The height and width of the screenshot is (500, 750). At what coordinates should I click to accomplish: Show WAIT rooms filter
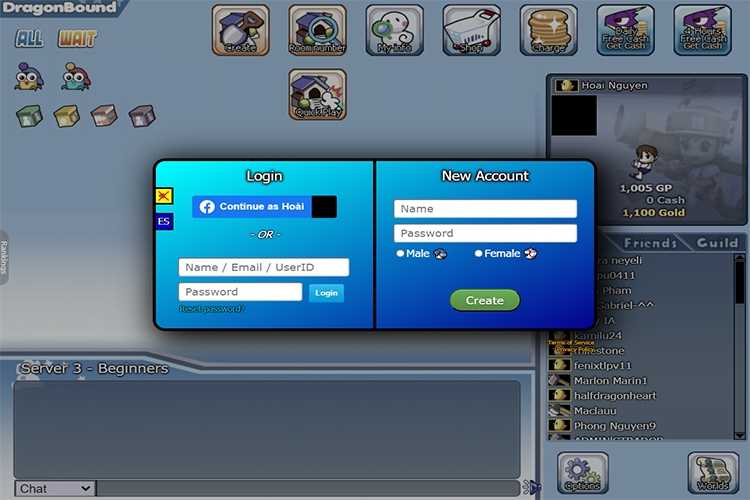click(77, 39)
